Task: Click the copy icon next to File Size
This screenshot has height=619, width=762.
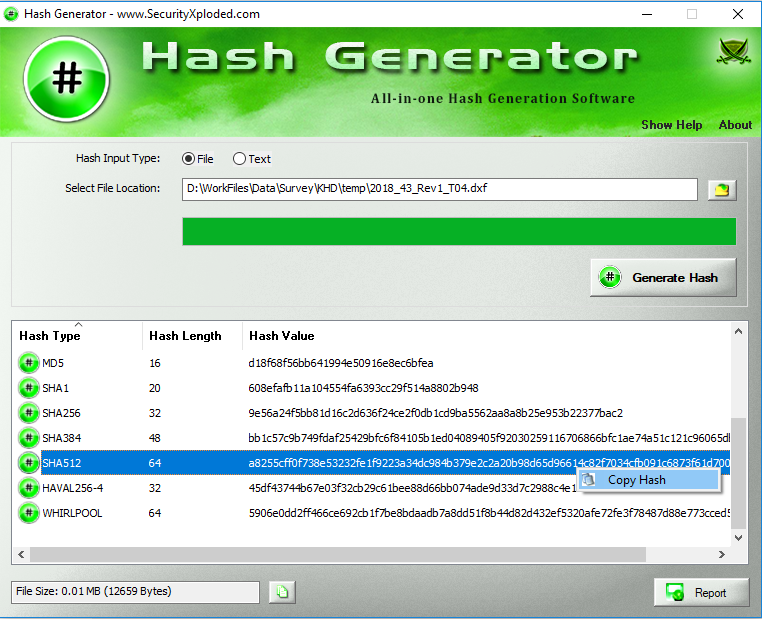Action: click(282, 592)
